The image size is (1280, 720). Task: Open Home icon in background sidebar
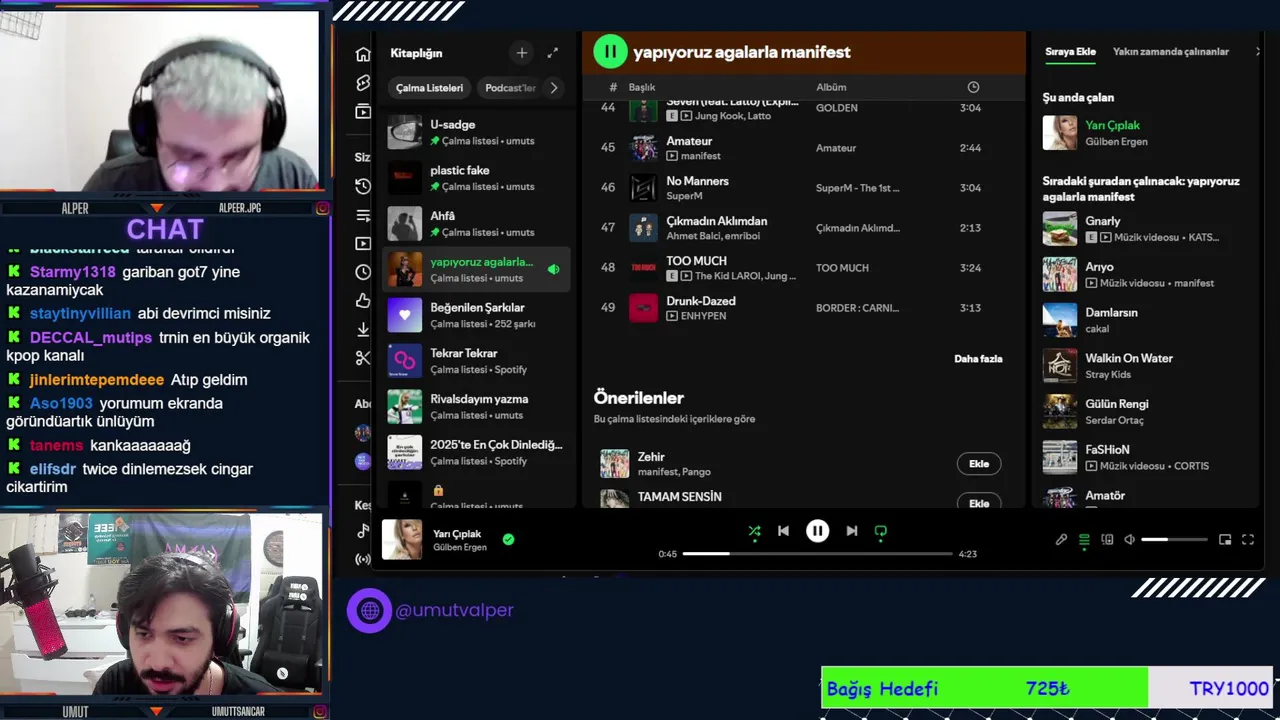363,54
